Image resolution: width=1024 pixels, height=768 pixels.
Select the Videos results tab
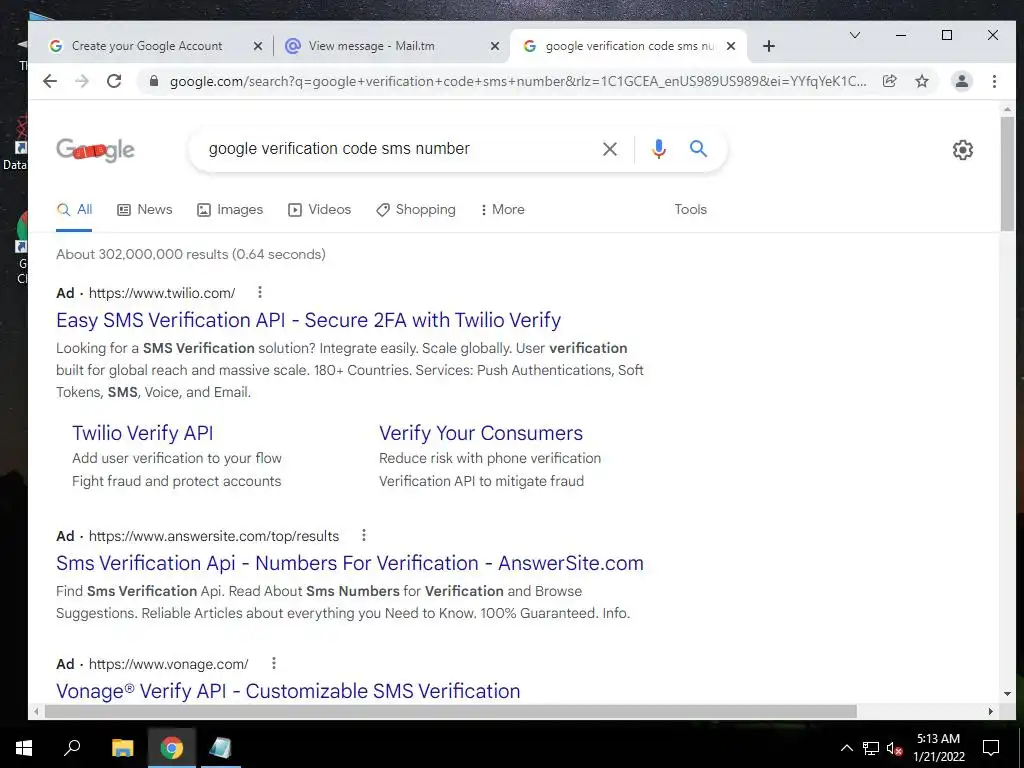tap(319, 210)
